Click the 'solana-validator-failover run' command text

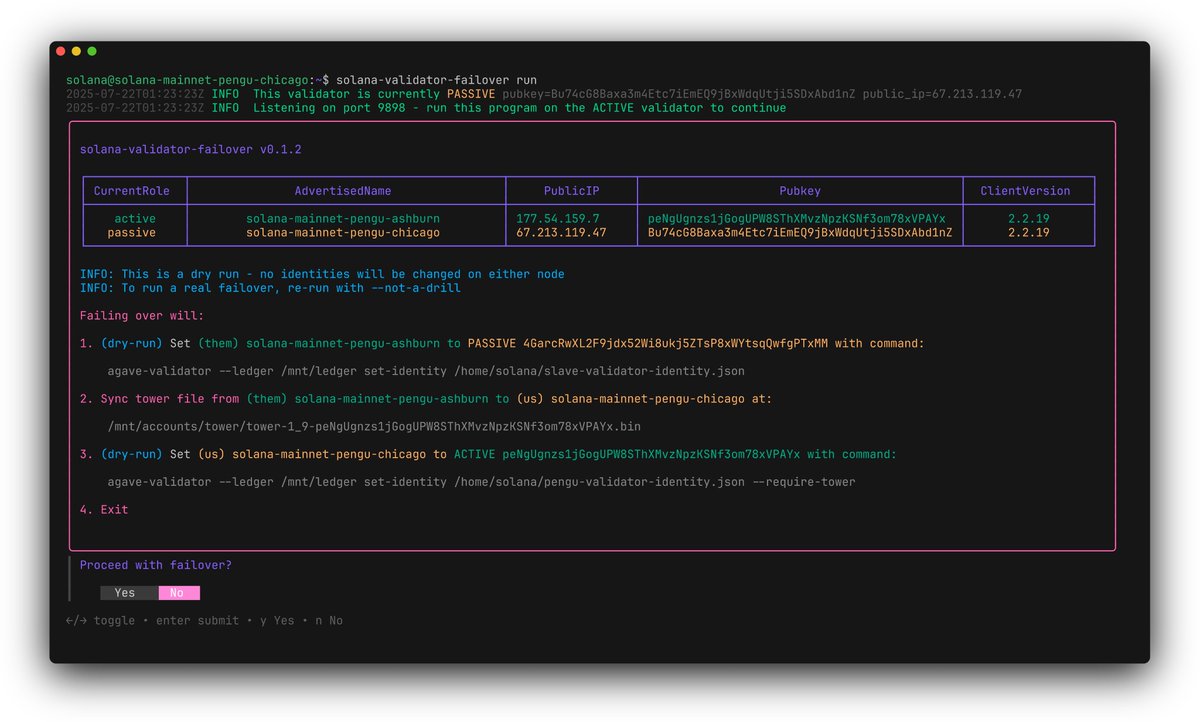[436, 80]
